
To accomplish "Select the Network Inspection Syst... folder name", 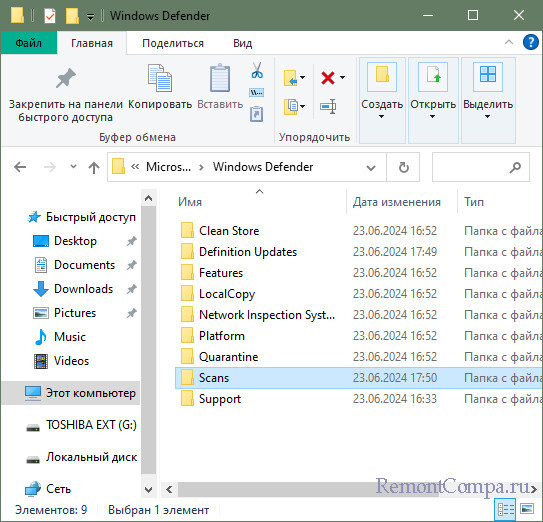I will [267, 315].
